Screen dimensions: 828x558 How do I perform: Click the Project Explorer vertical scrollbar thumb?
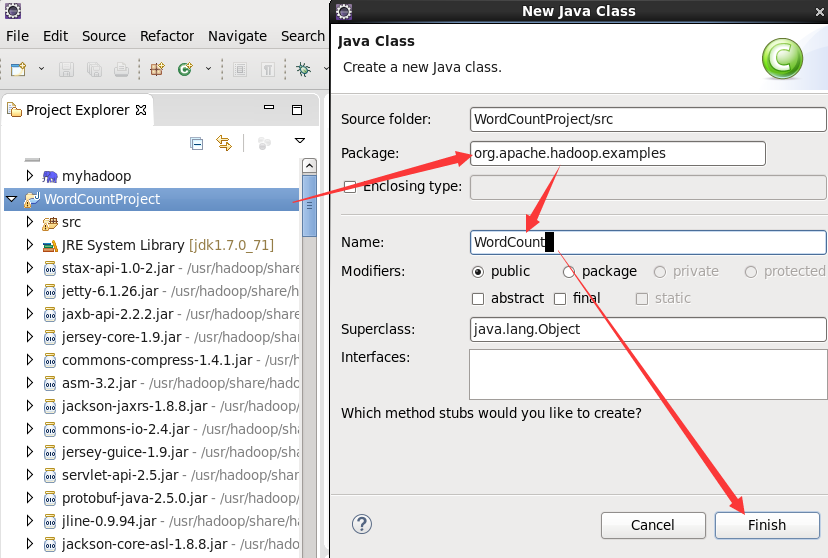pyautogui.click(x=309, y=206)
